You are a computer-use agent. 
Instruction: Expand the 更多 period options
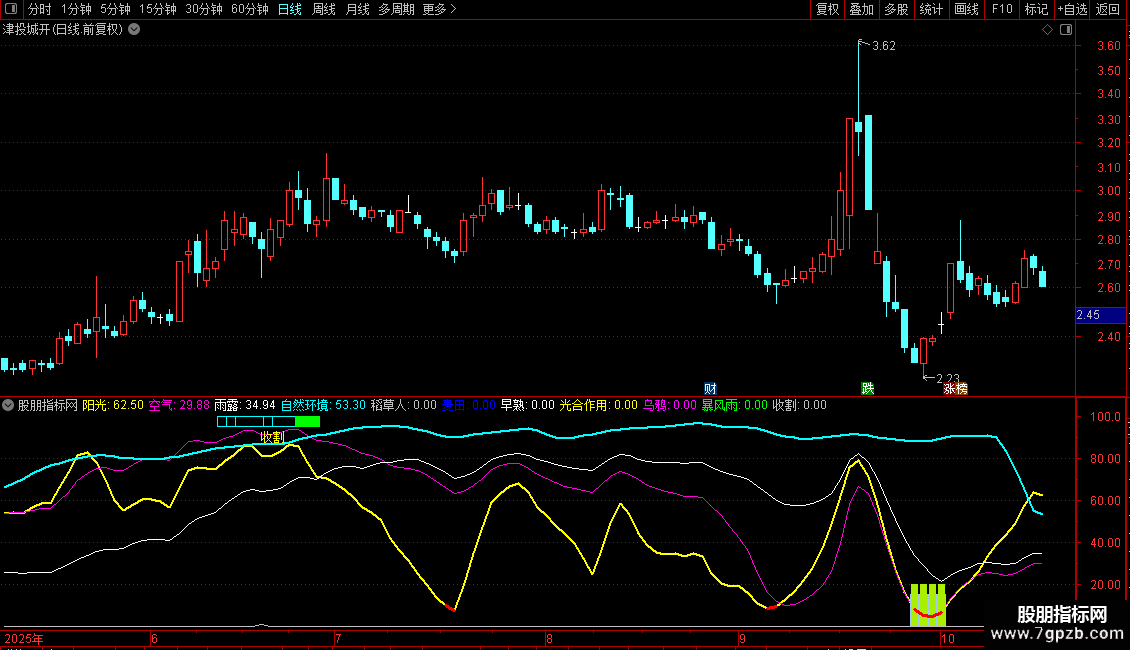(439, 9)
